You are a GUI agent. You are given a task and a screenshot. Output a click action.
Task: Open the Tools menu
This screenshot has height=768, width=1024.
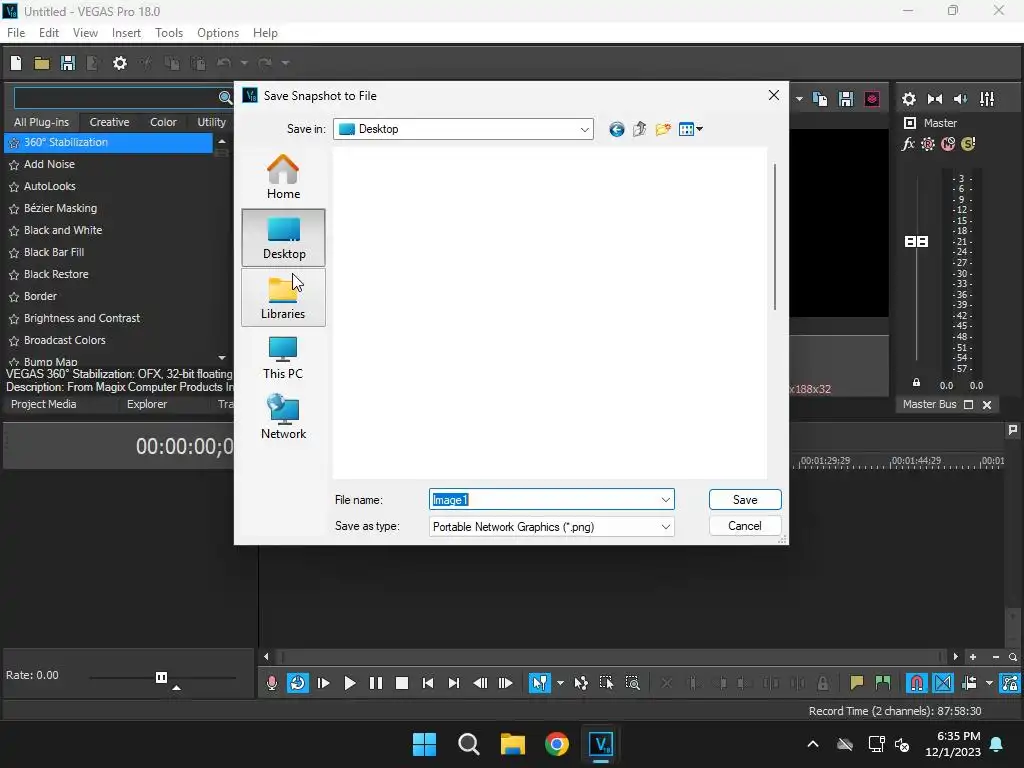tap(168, 33)
